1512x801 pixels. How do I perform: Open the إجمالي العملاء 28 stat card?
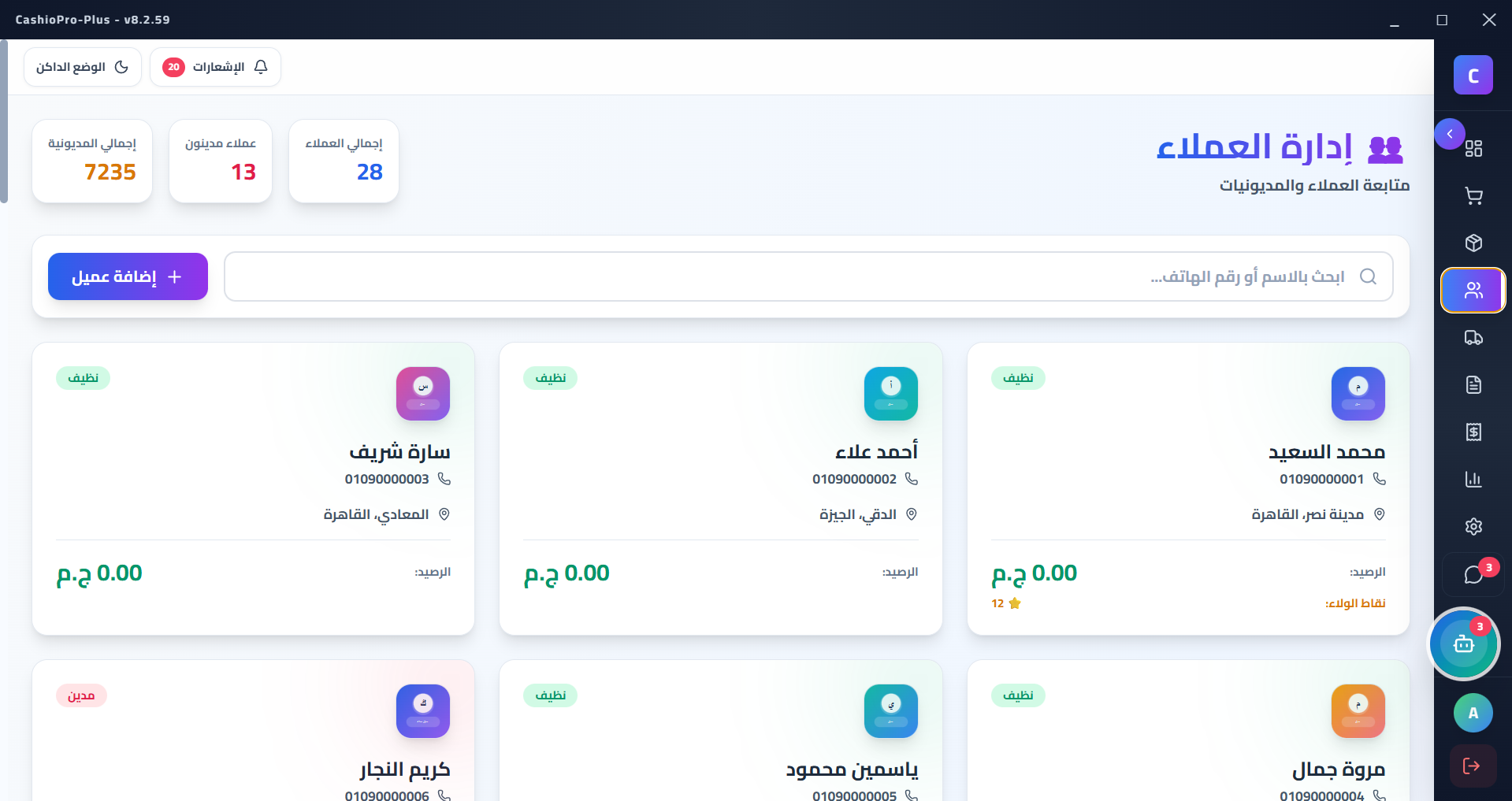pyautogui.click(x=344, y=161)
